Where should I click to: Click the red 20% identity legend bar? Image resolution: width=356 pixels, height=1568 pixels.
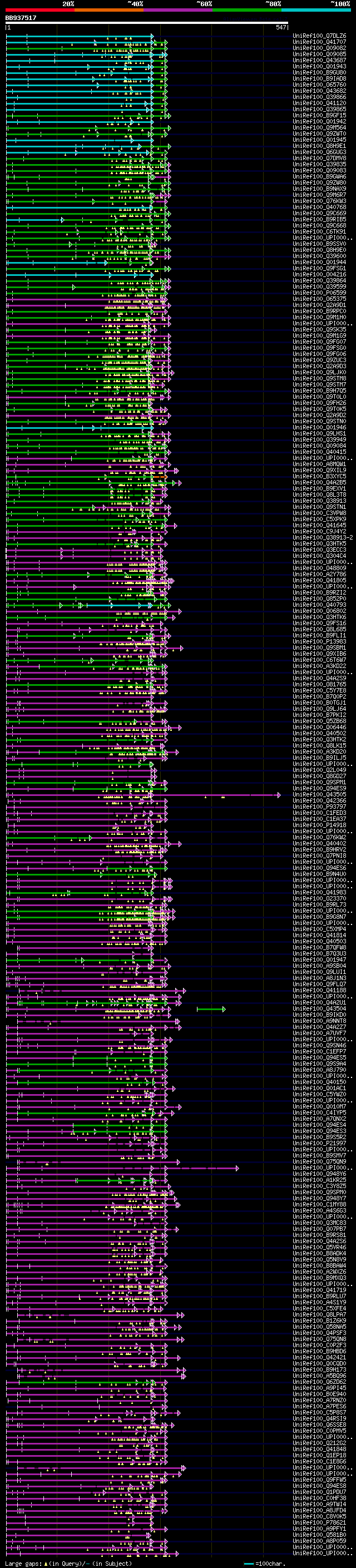[x=39, y=10]
